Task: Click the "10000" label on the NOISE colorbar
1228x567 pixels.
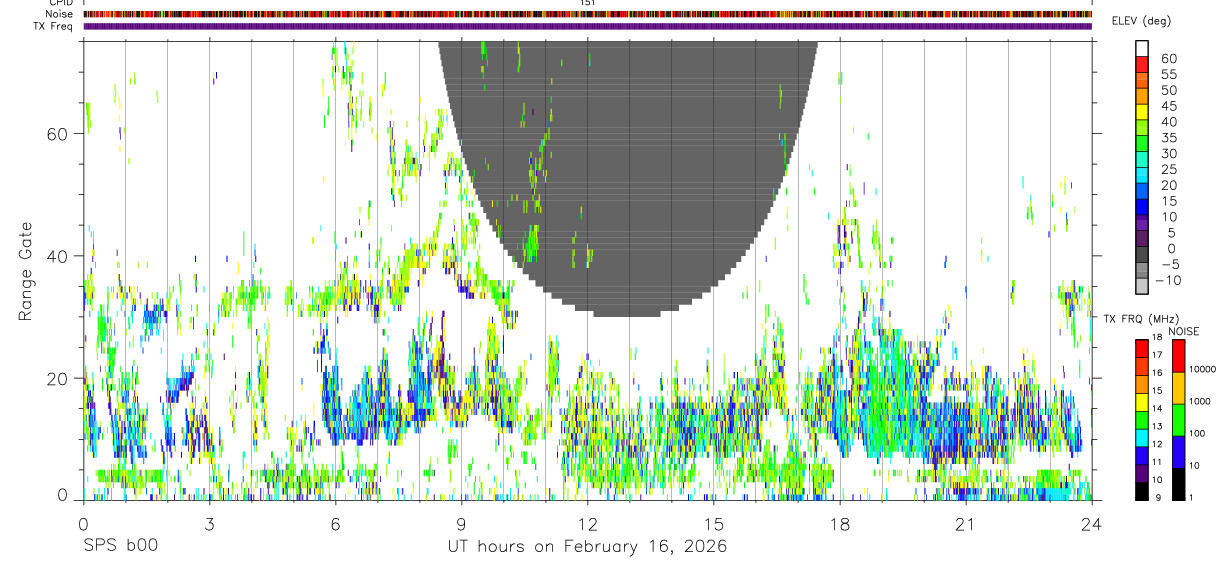Action: [1201, 369]
